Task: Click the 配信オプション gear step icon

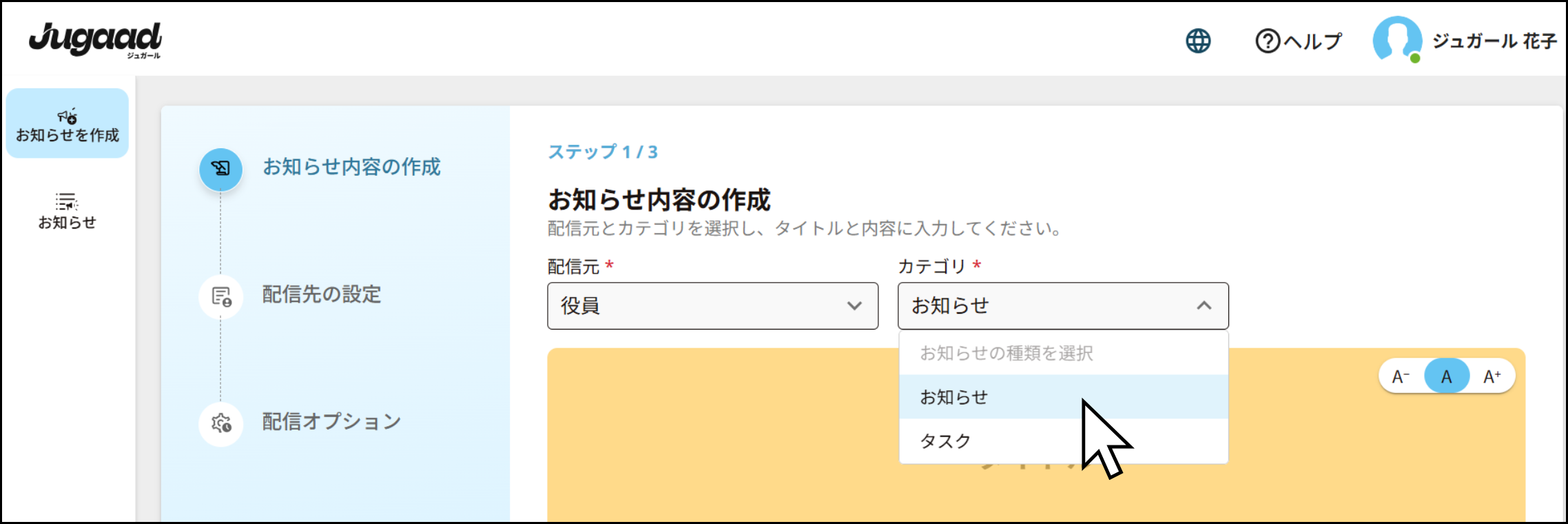Action: (221, 423)
